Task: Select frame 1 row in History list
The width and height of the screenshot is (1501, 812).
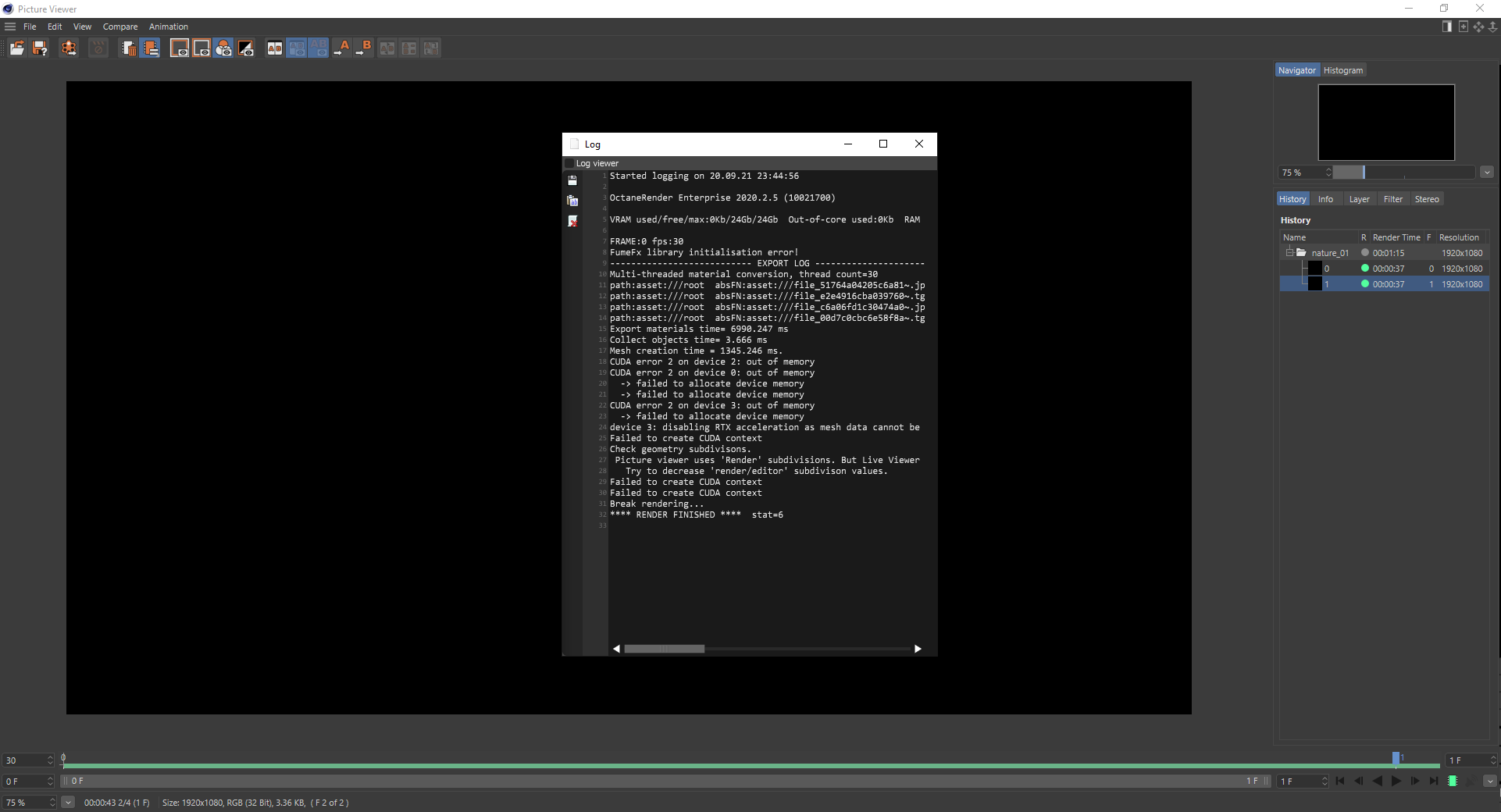Action: point(1385,284)
